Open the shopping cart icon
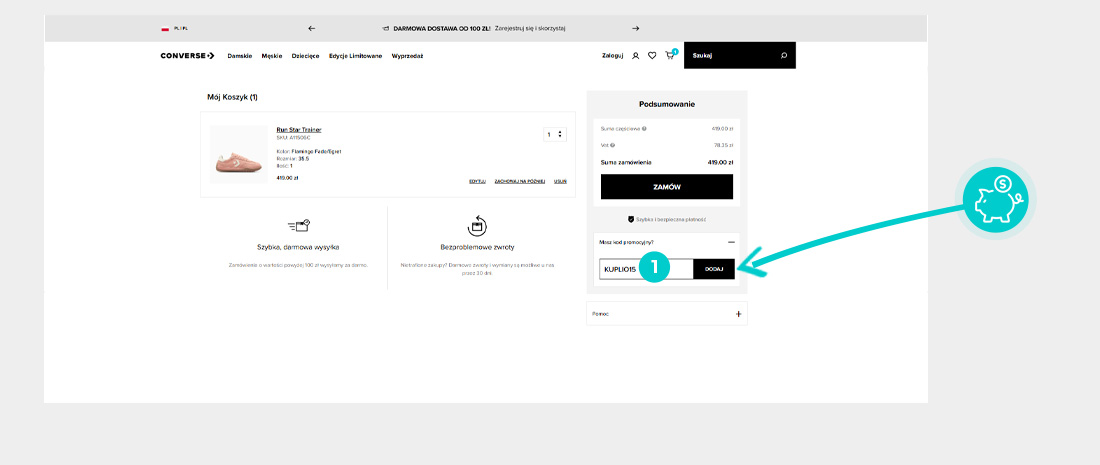The height and width of the screenshot is (465, 1100). point(670,55)
